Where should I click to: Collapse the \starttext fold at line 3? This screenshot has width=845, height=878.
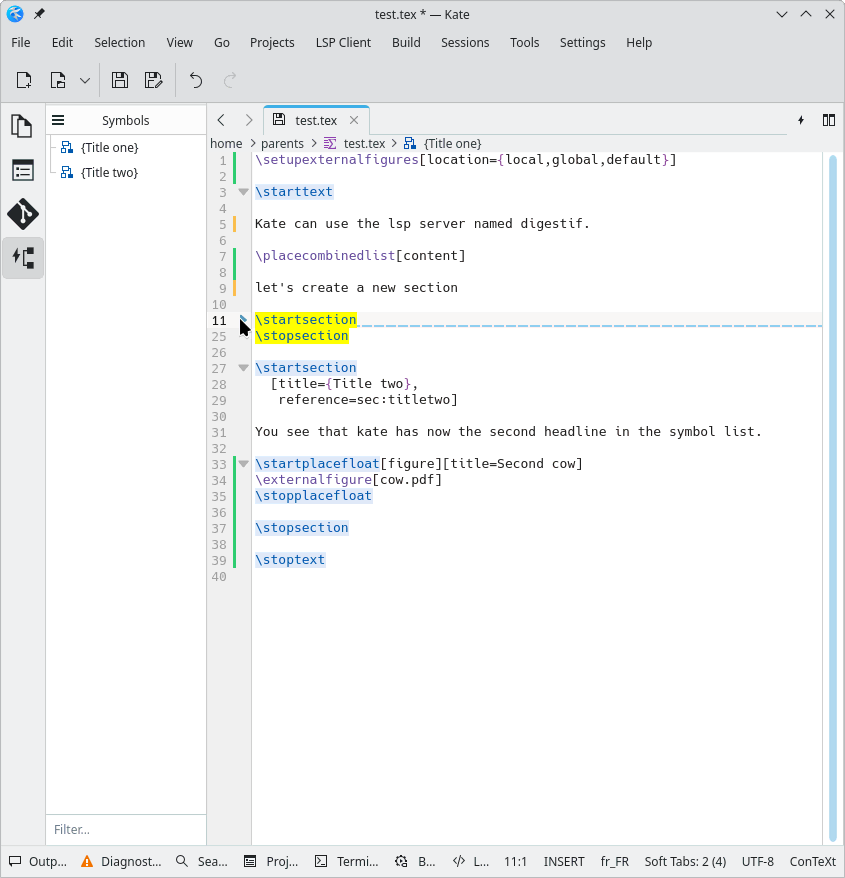tap(243, 192)
